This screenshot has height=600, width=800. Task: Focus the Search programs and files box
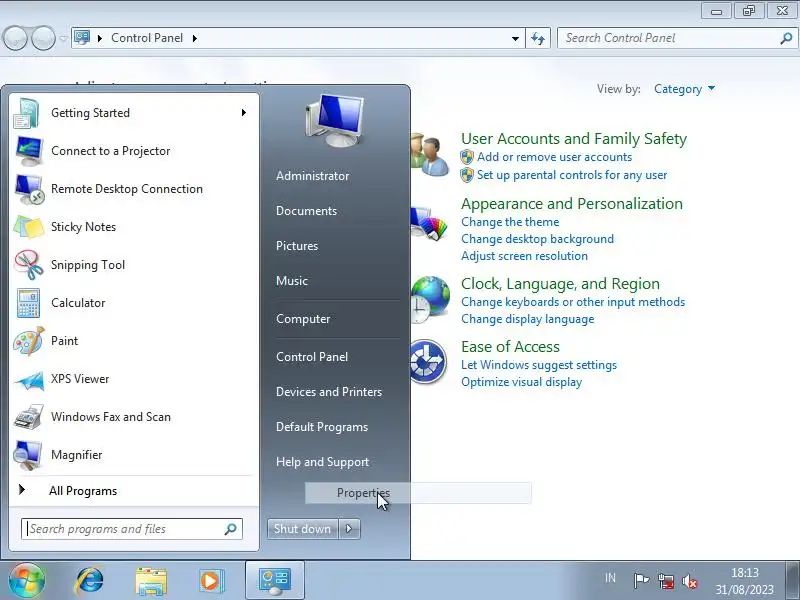pyautogui.click(x=132, y=529)
